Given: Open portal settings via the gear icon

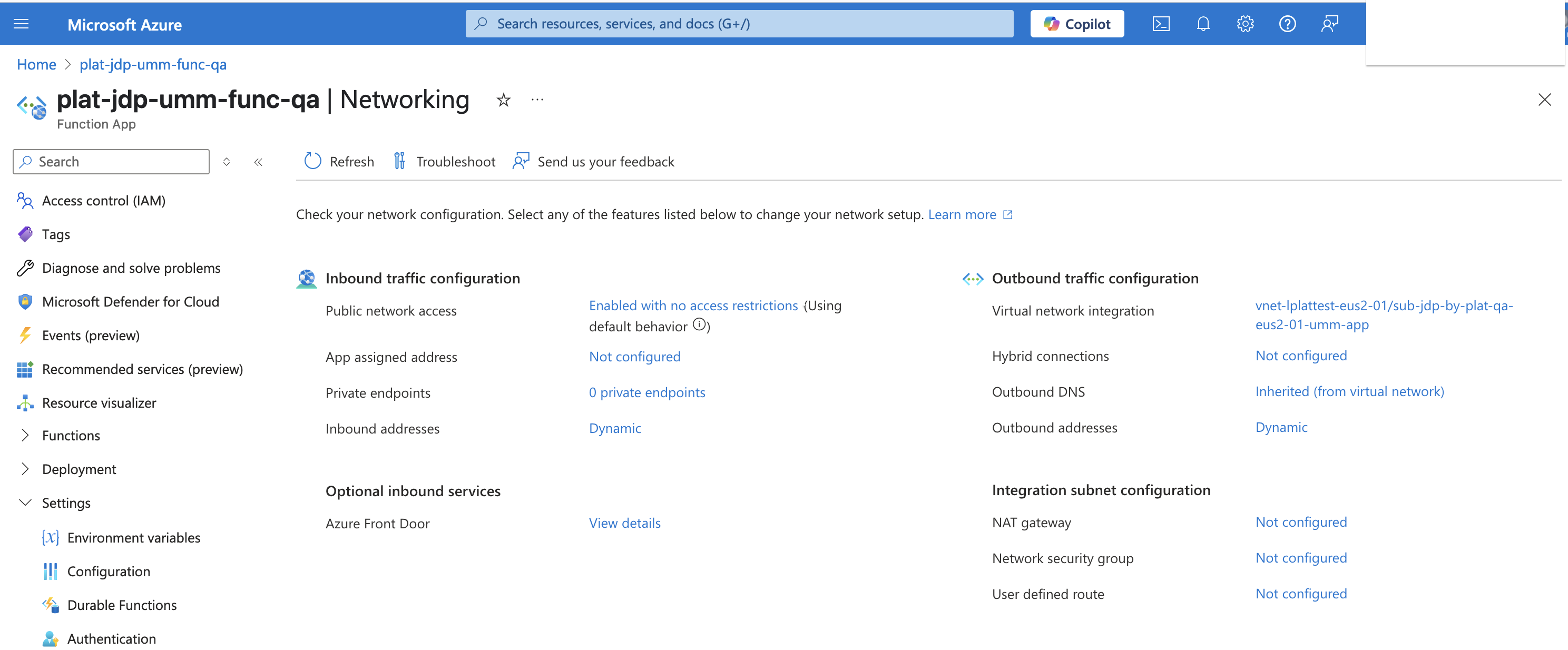Looking at the screenshot, I should tap(1245, 24).
